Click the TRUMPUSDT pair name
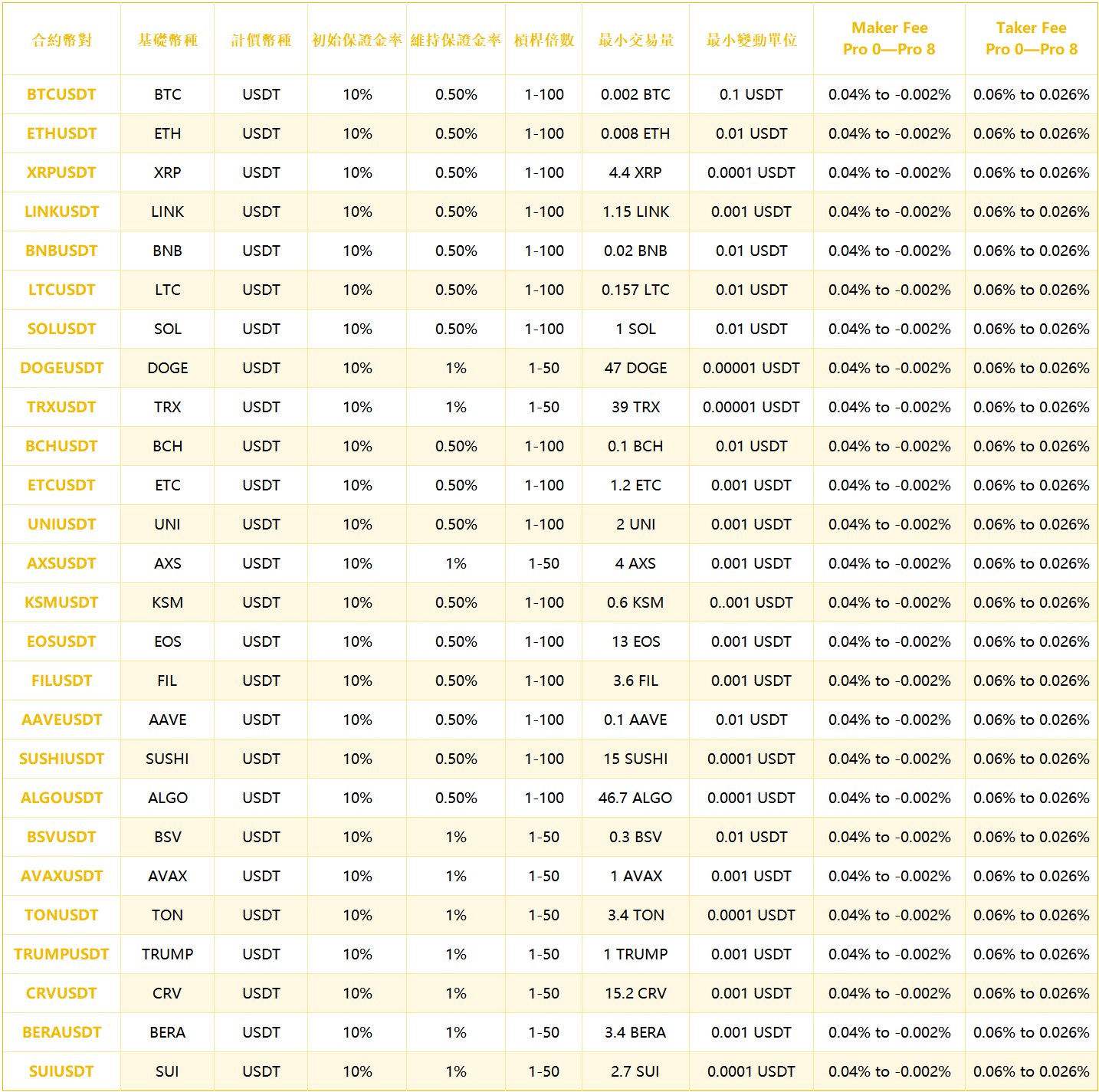The height and width of the screenshot is (1092, 1099). [61, 954]
